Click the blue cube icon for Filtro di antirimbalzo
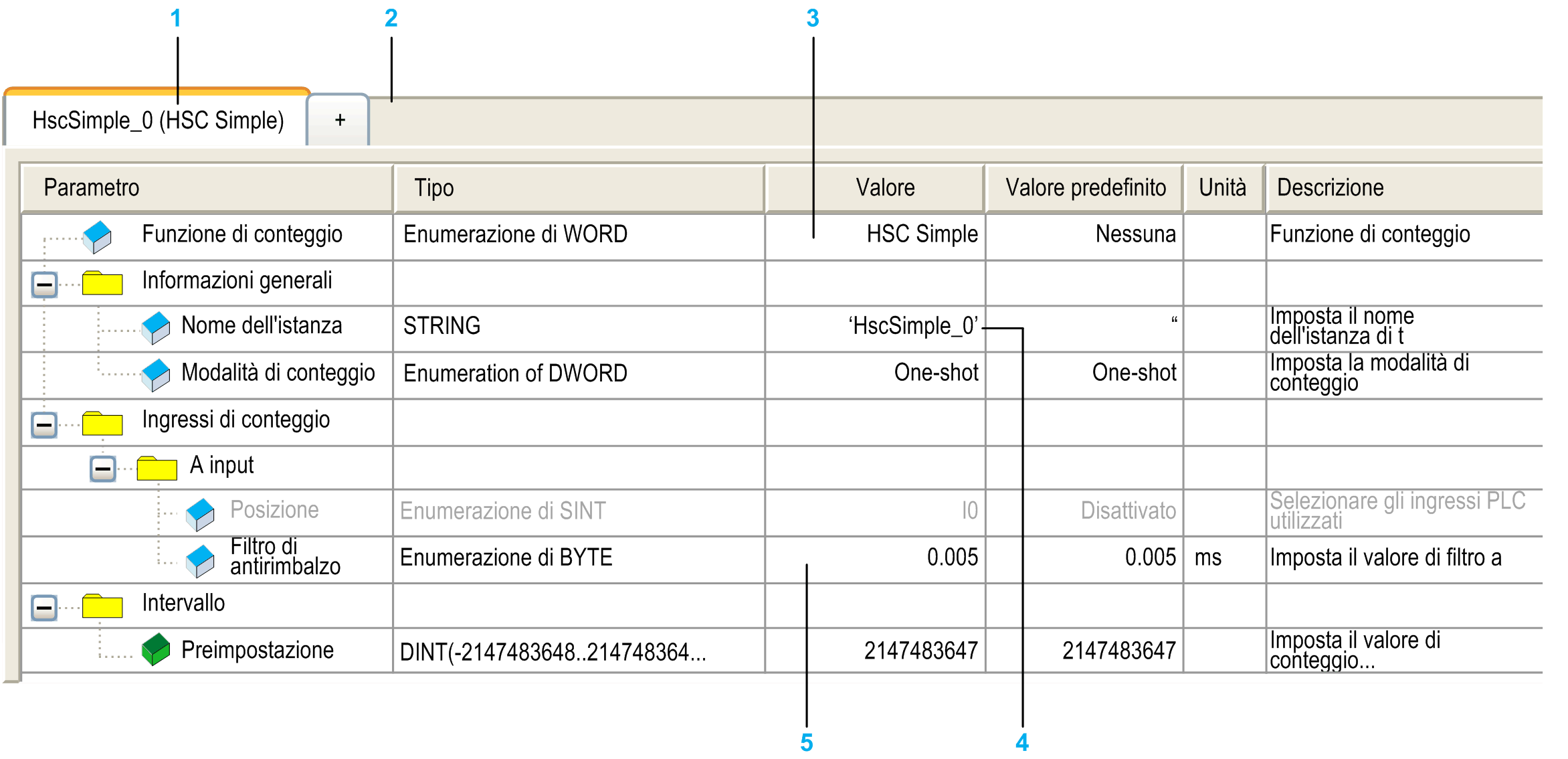This screenshot has height=759, width=1568. (200, 561)
